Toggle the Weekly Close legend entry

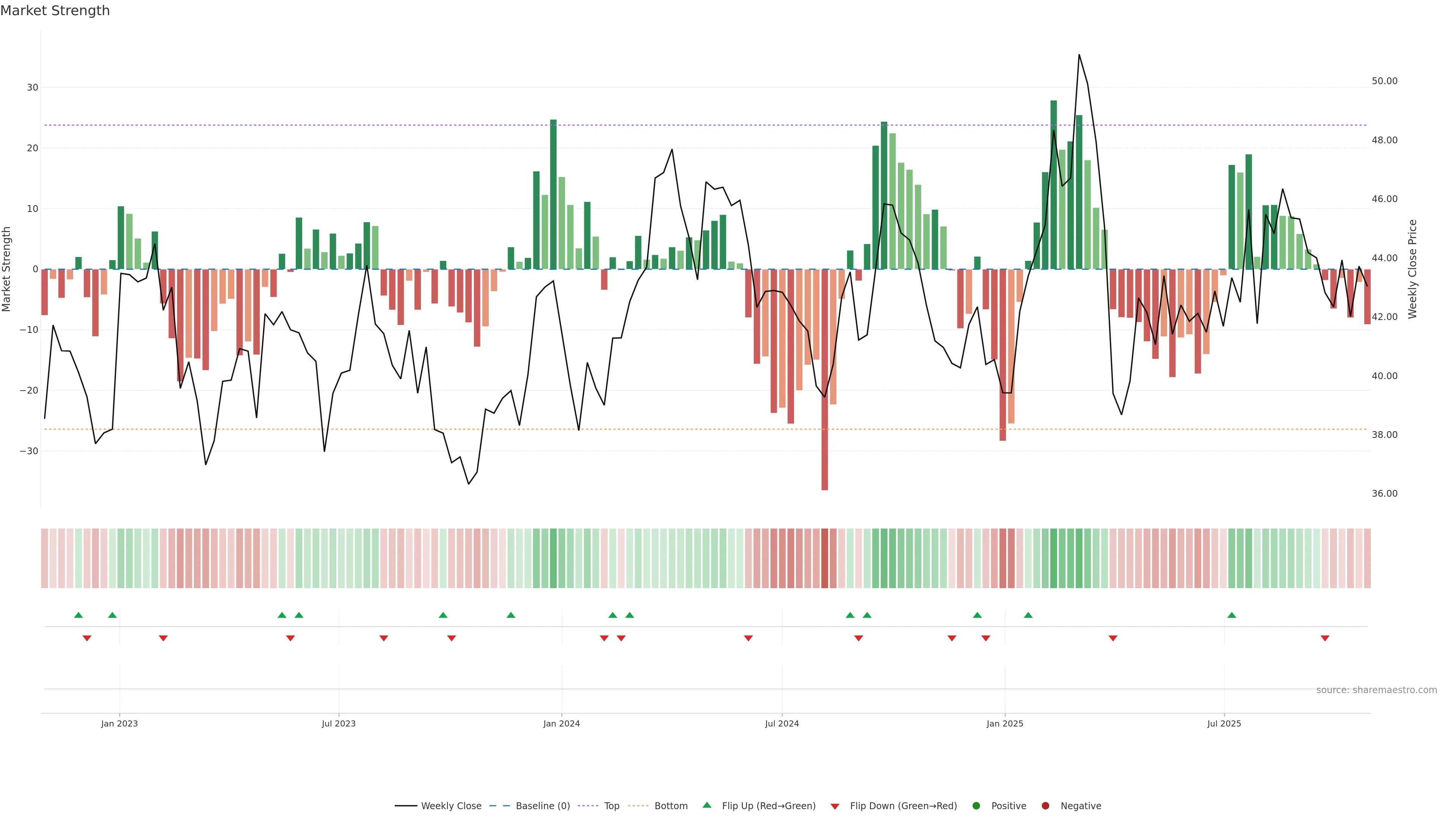pos(450,806)
